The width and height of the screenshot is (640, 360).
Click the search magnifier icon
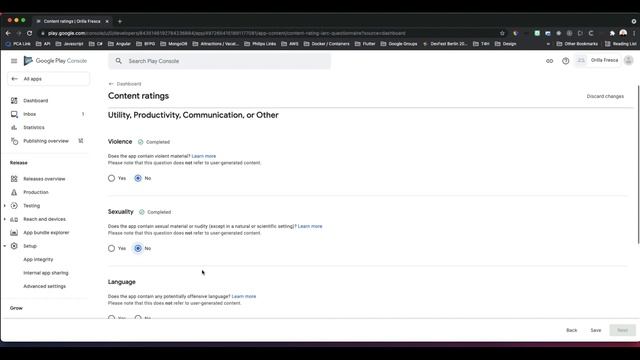[x=118, y=61]
